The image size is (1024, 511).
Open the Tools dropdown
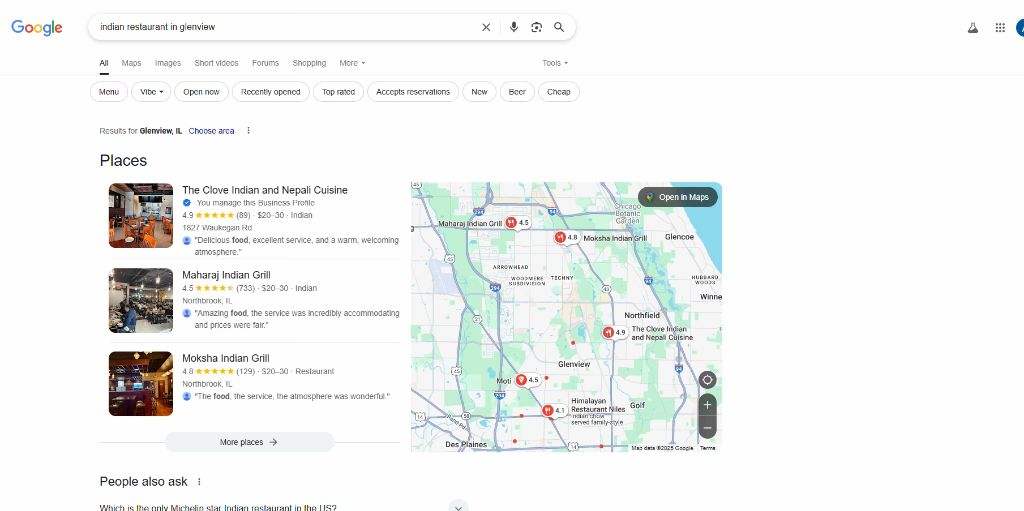tap(555, 63)
